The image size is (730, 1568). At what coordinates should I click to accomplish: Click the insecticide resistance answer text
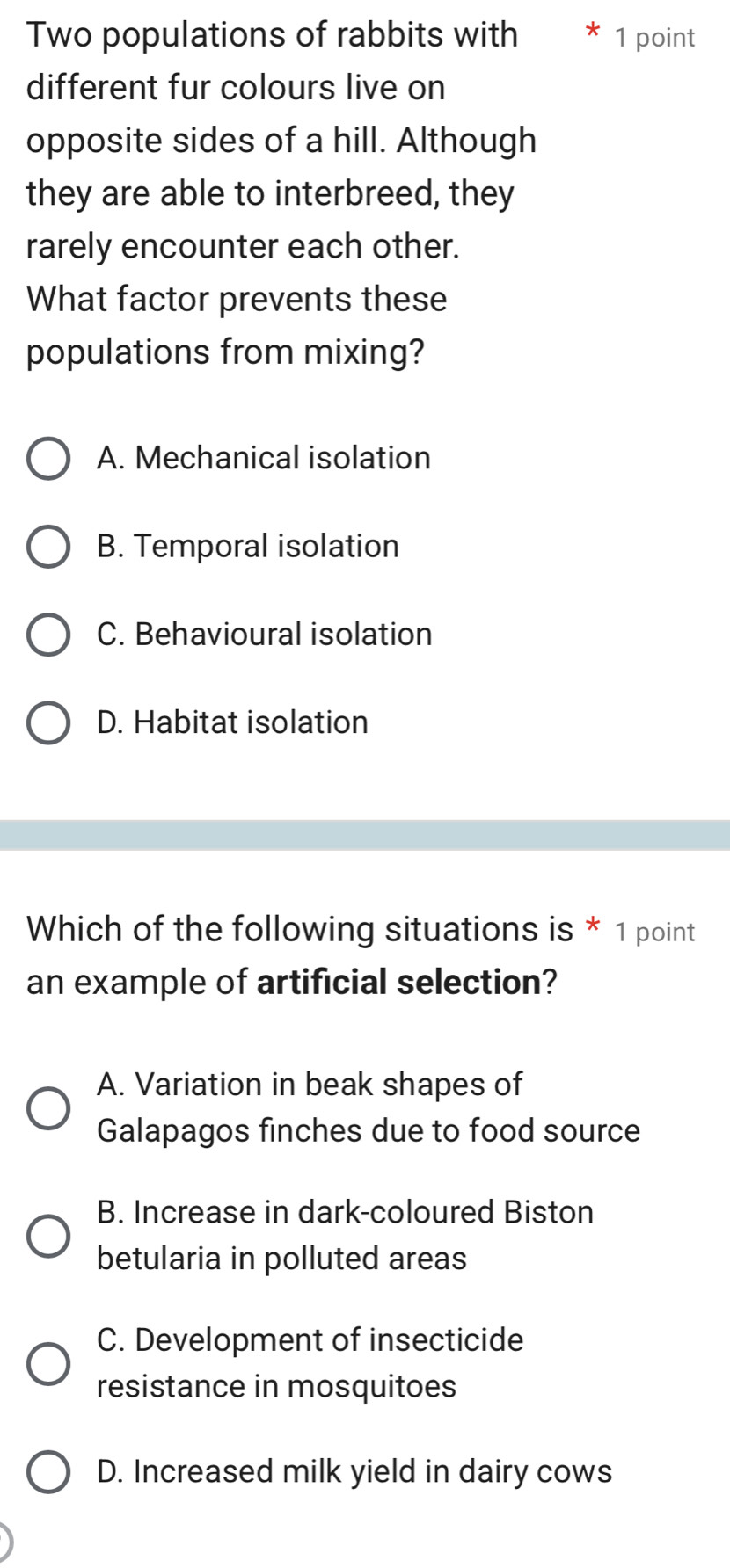click(310, 1363)
